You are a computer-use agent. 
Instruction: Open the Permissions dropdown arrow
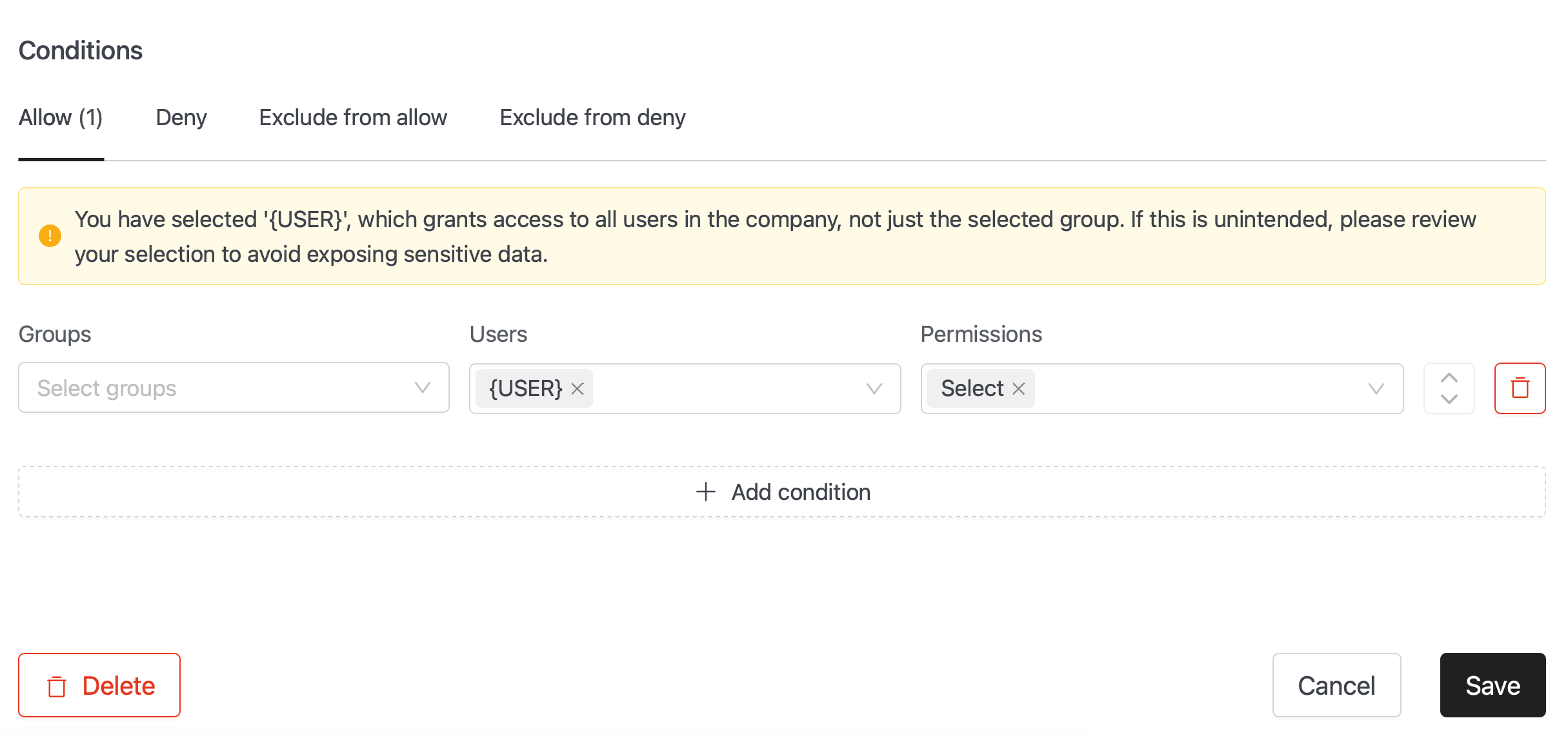(1376, 388)
